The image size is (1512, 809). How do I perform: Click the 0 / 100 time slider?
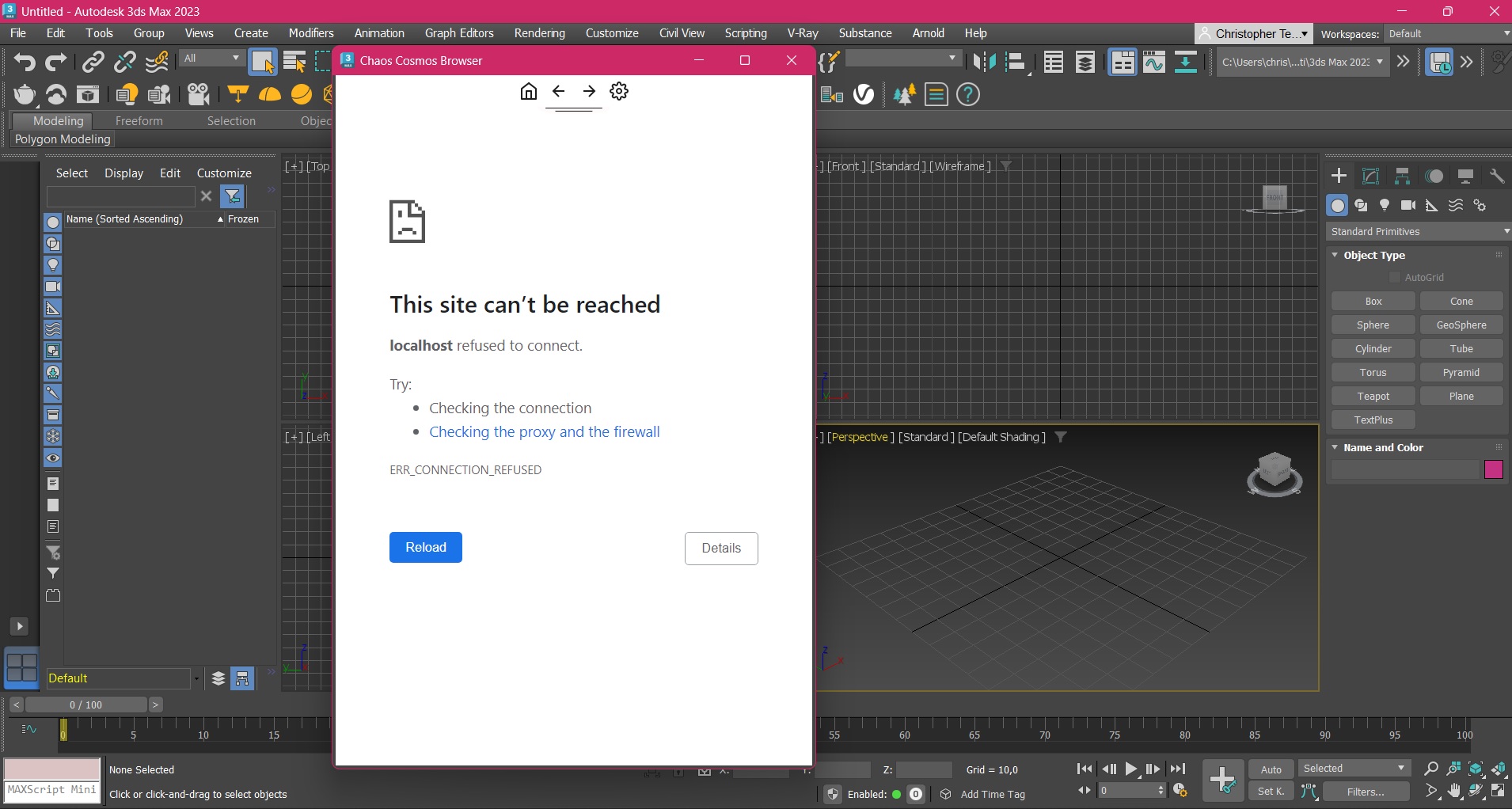pos(85,705)
